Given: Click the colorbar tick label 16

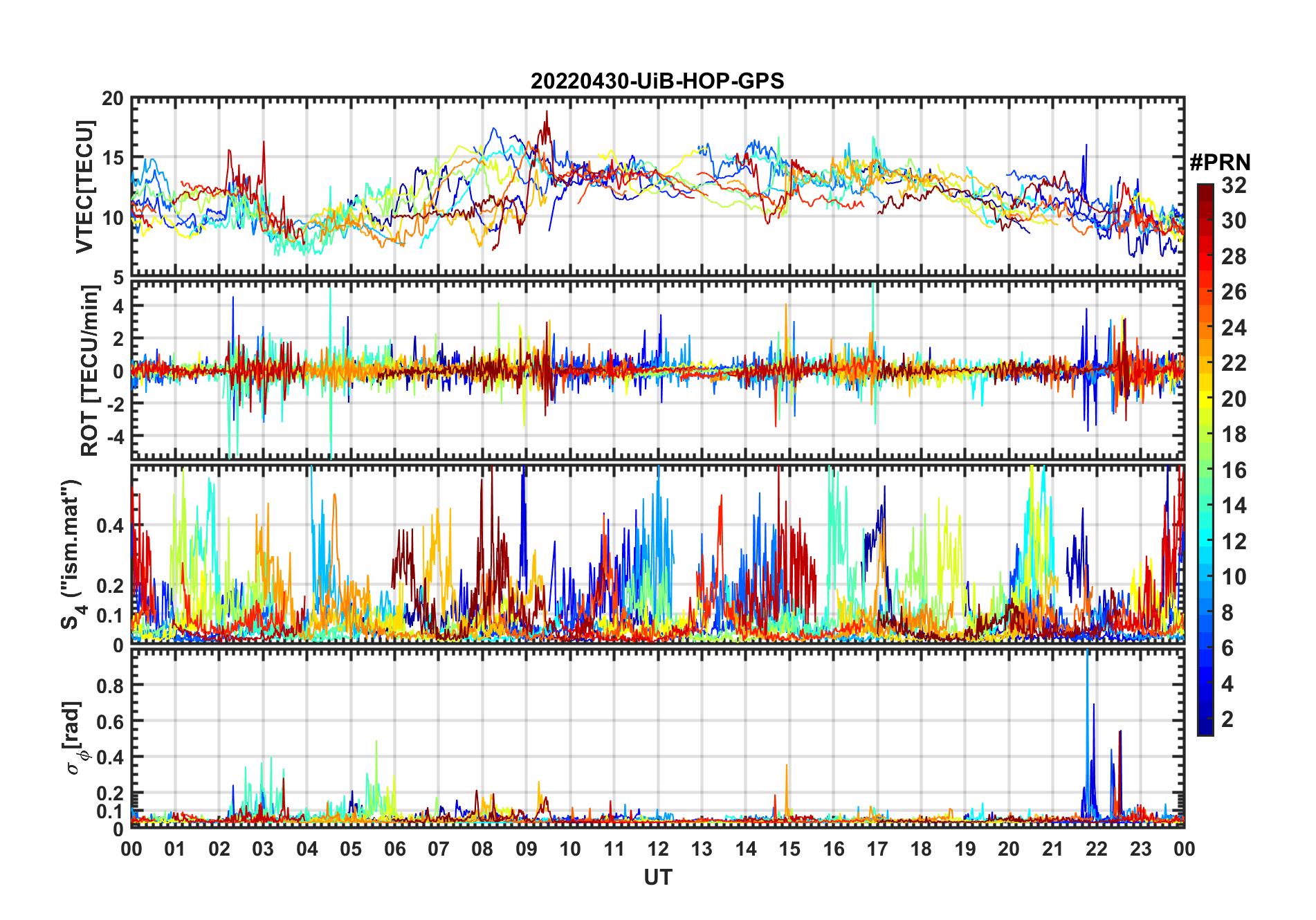Looking at the screenshot, I should point(1233,470).
